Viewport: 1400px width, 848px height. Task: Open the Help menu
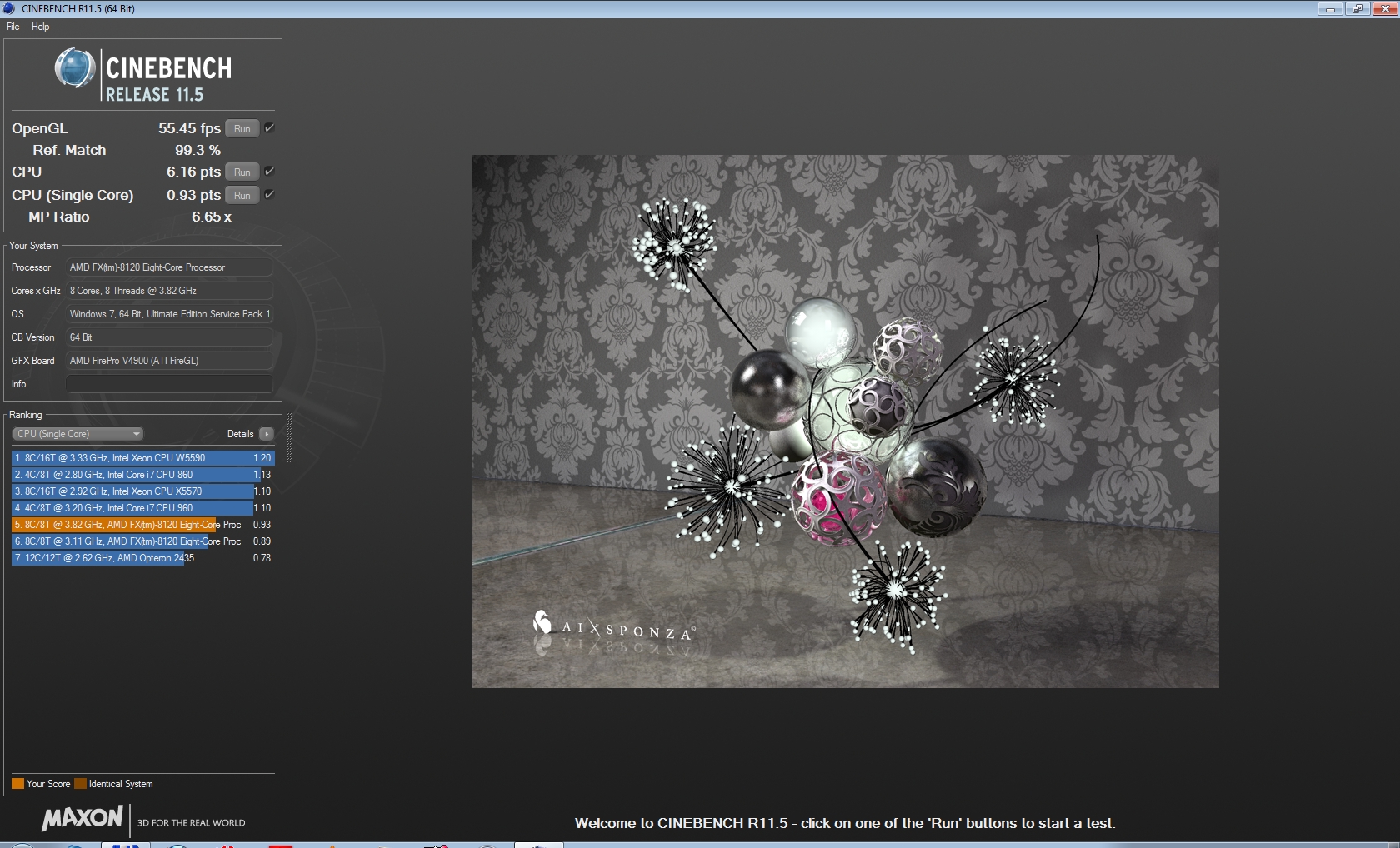coord(41,27)
